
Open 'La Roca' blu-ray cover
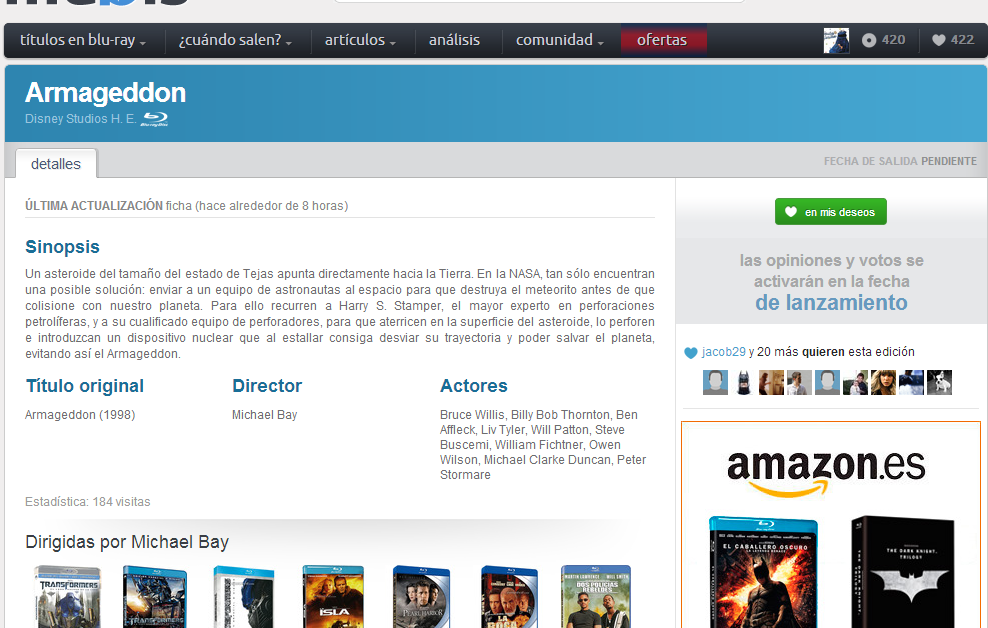[509, 597]
